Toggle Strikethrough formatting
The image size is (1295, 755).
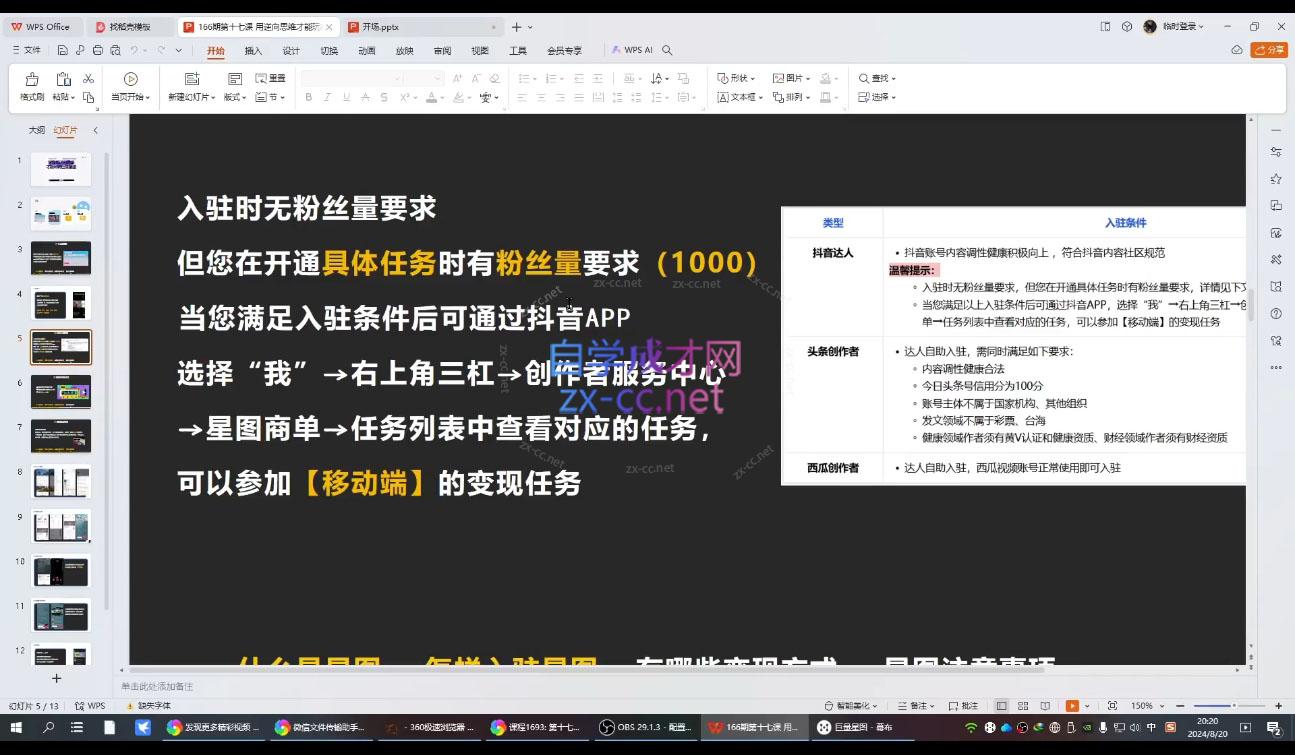(x=365, y=97)
